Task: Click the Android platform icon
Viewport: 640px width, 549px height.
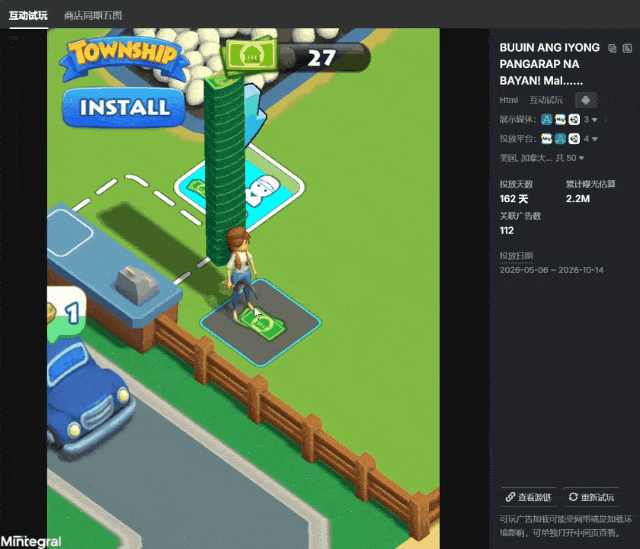Action: (586, 100)
